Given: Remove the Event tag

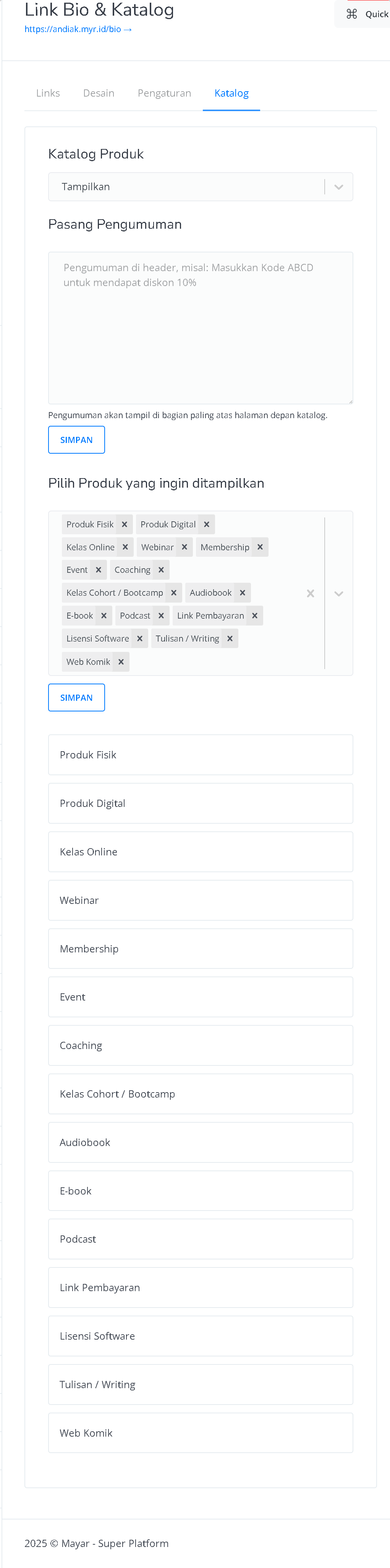Looking at the screenshot, I should tap(99, 570).
